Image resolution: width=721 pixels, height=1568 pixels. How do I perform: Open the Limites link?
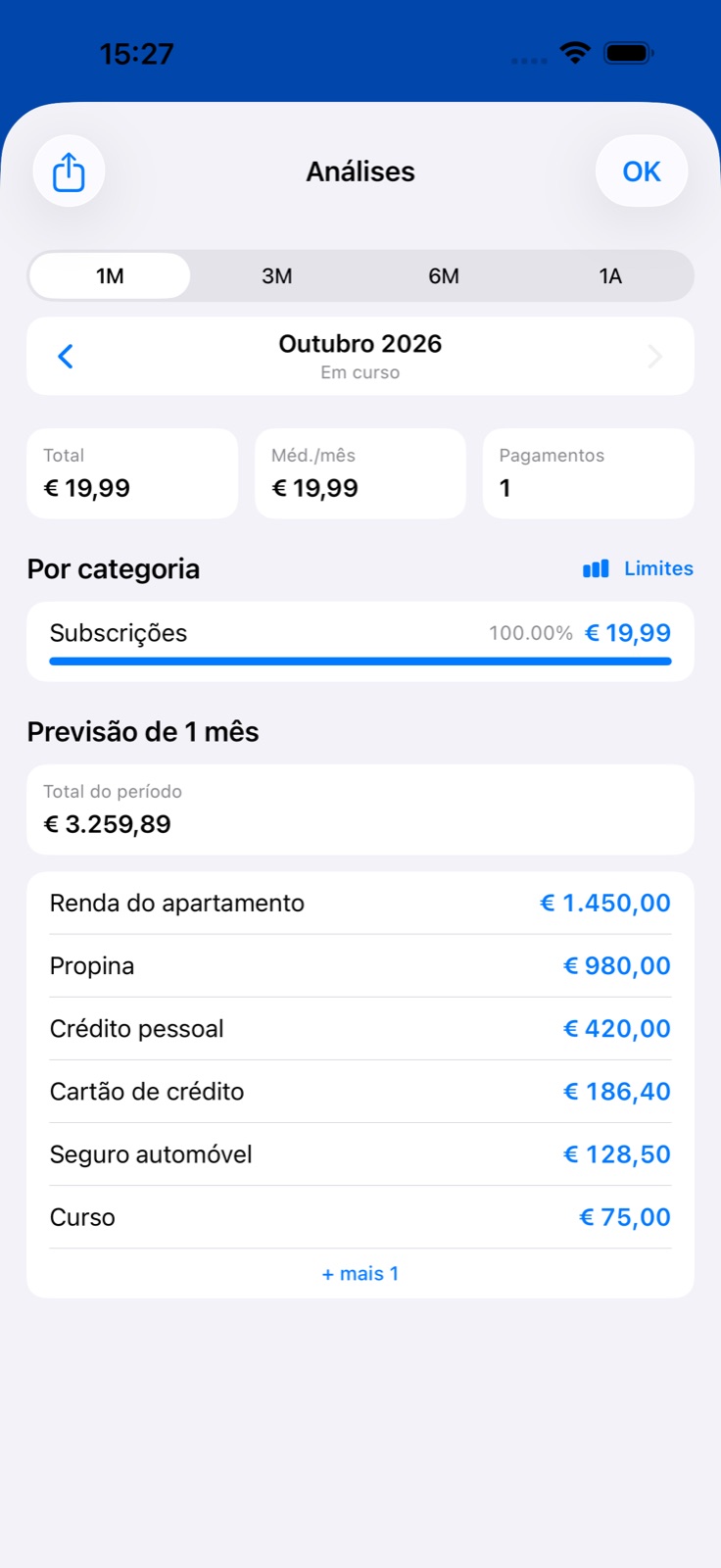tap(658, 568)
